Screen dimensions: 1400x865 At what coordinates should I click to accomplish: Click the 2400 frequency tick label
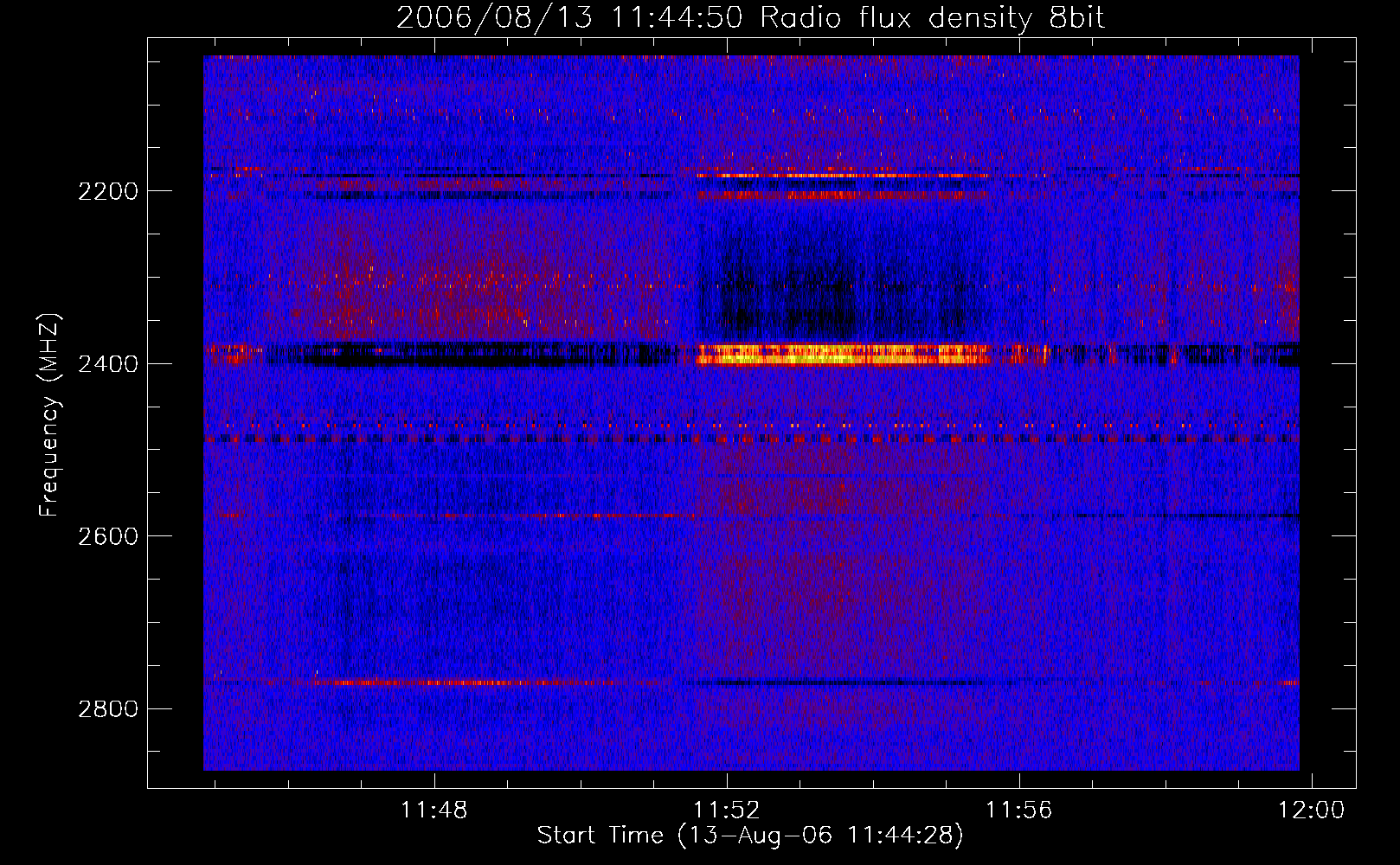tap(108, 364)
